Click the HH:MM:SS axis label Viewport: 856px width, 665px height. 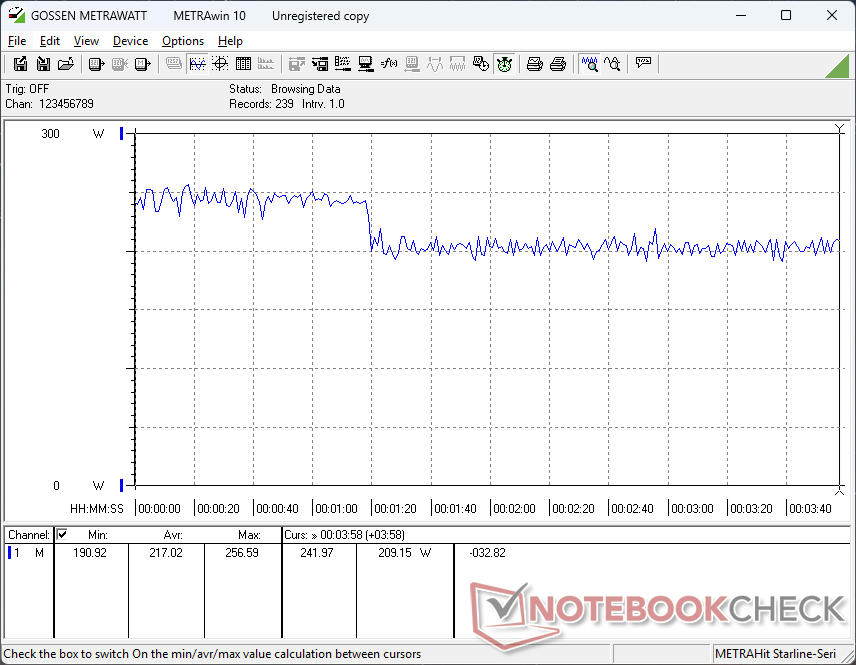pyautogui.click(x=97, y=508)
